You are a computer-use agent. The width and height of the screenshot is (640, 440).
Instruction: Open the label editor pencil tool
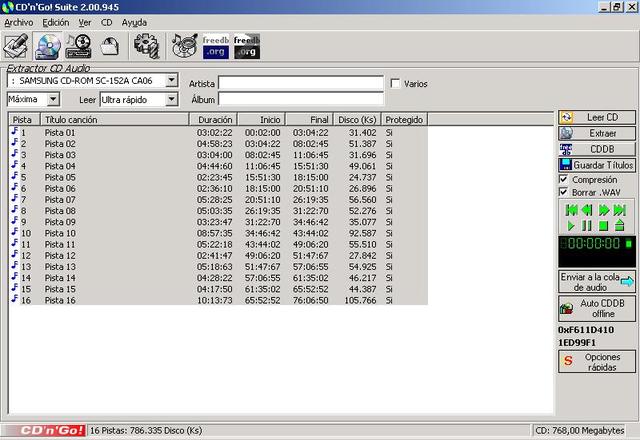pos(16,46)
